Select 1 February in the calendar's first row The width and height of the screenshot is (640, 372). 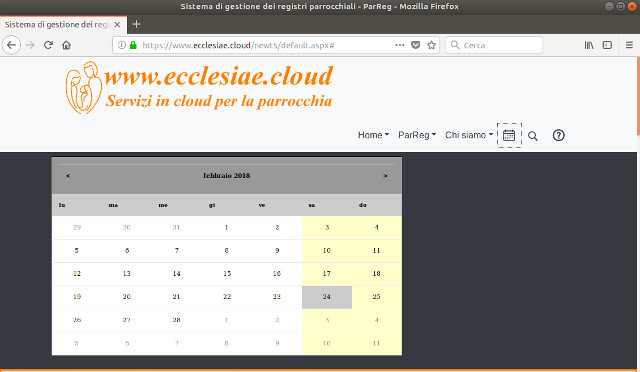(227, 227)
